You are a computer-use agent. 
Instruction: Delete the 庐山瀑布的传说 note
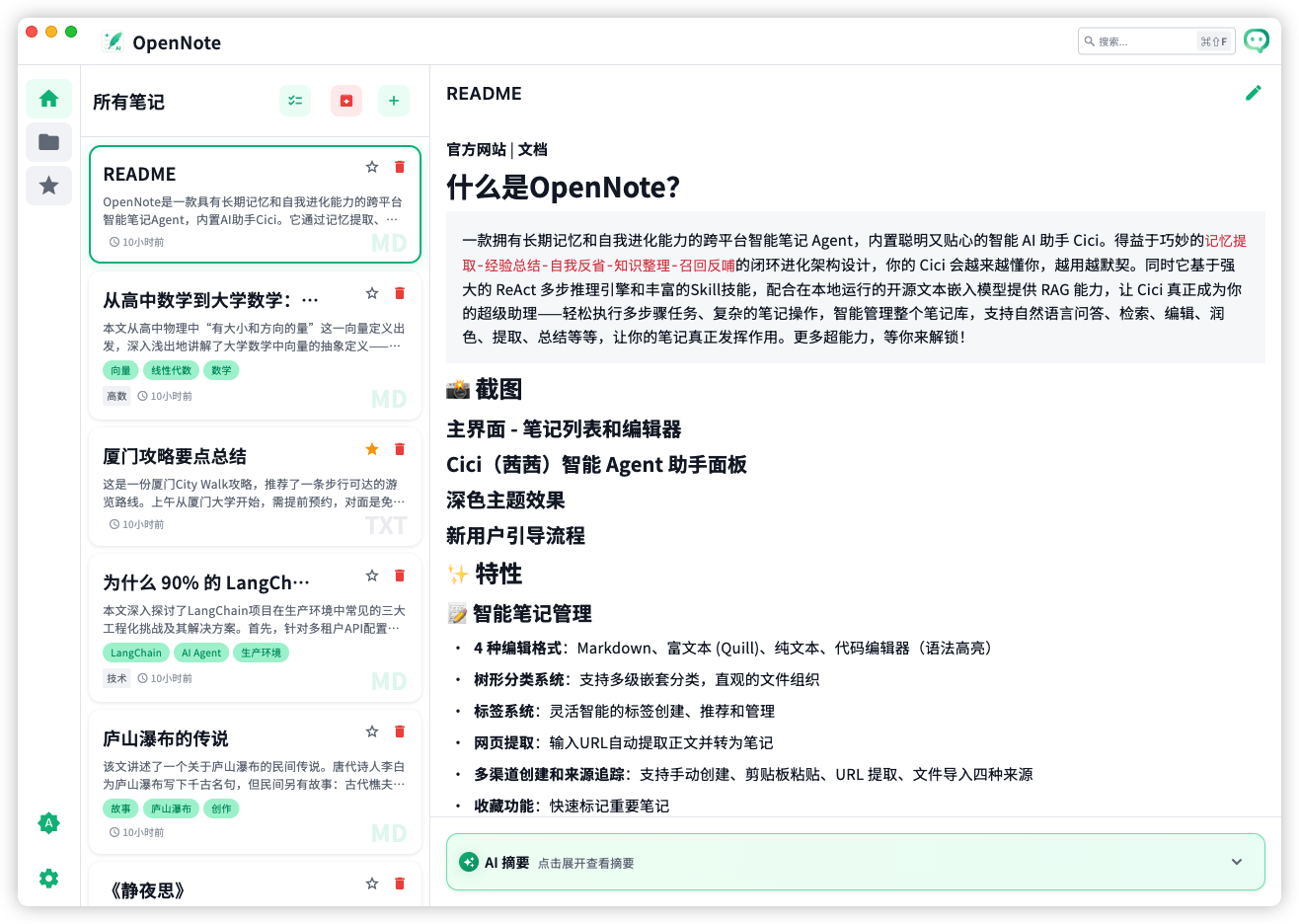400,731
